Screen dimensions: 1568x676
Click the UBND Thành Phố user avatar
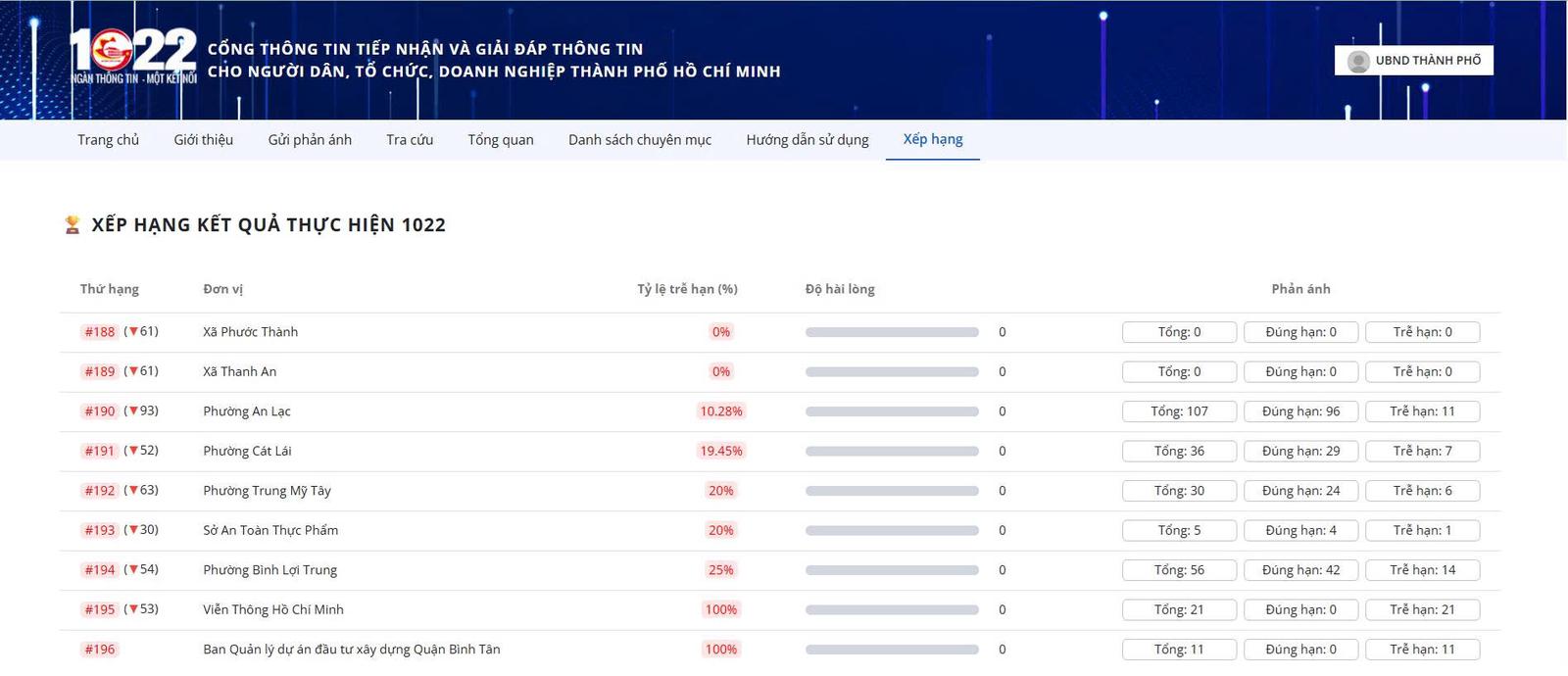1358,61
